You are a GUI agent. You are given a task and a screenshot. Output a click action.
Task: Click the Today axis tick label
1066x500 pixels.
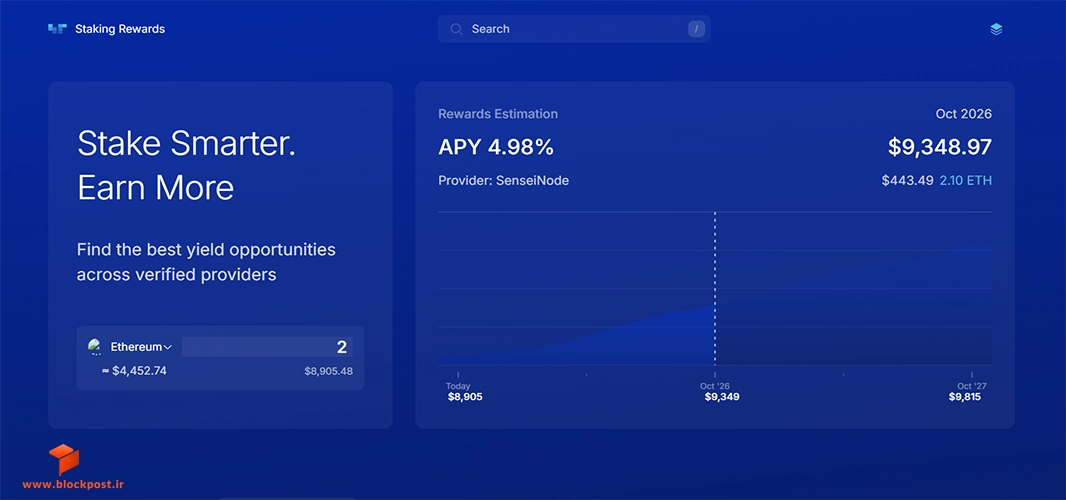(x=458, y=386)
